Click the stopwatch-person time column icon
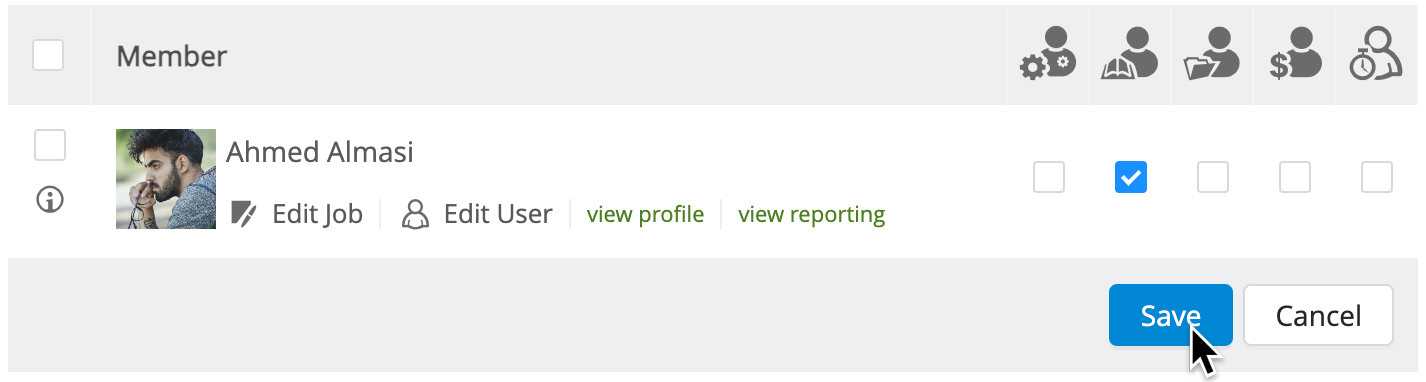 click(1376, 56)
